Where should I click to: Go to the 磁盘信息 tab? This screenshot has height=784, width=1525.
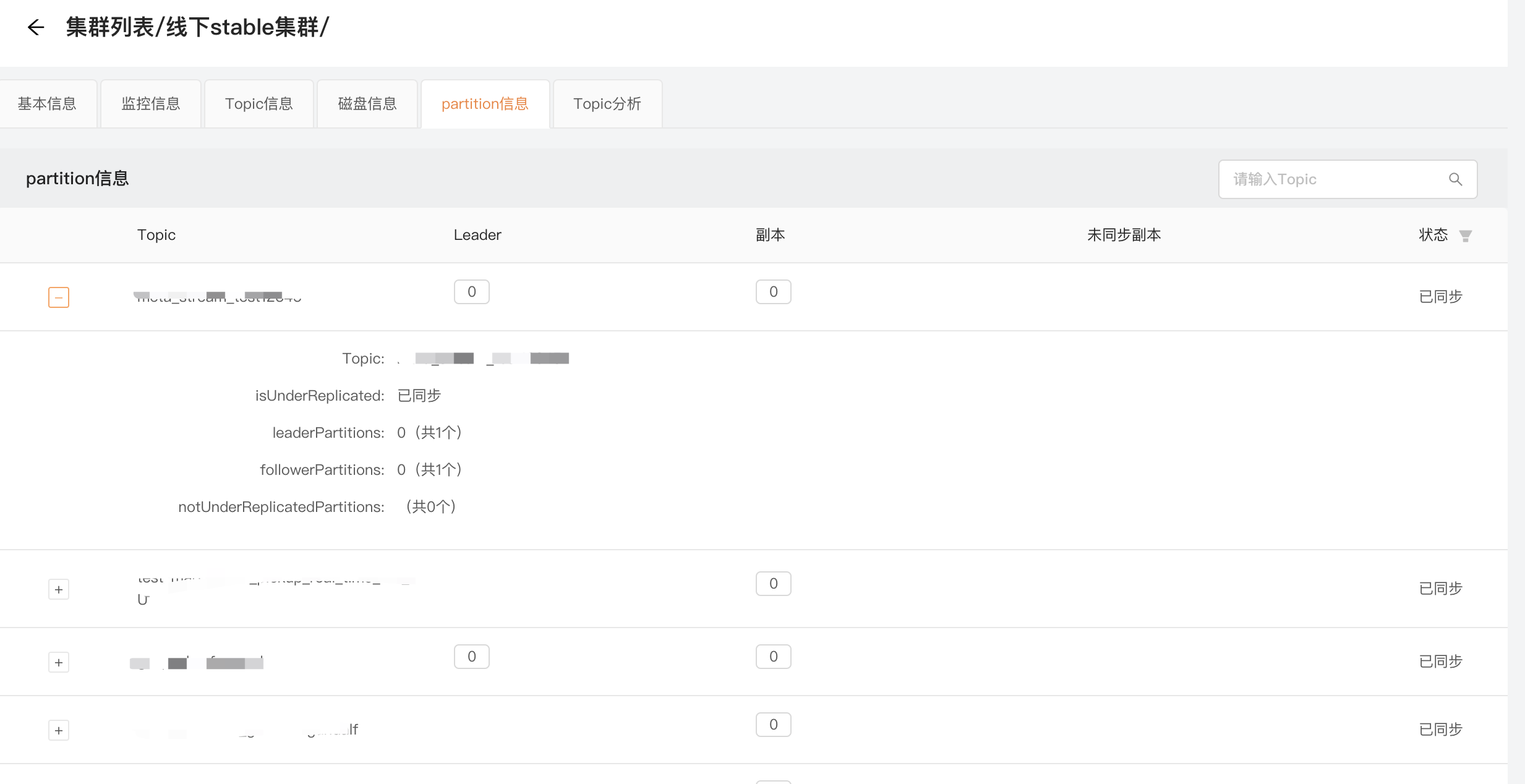(x=367, y=104)
